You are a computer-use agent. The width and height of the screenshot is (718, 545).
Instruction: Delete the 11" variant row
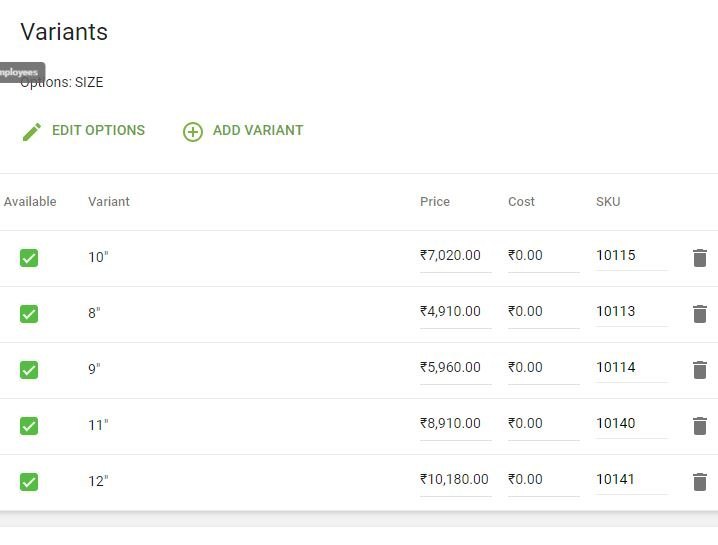point(700,426)
